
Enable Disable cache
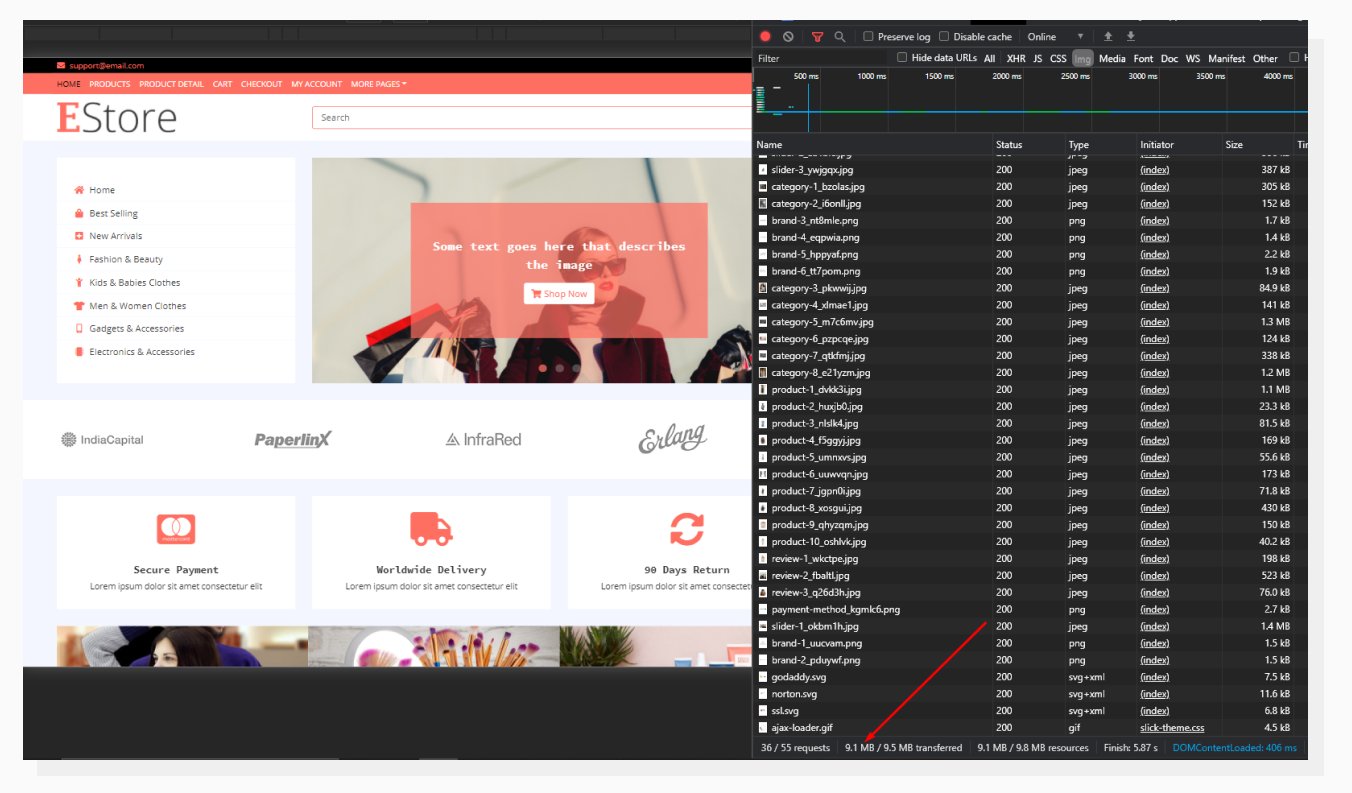pos(945,36)
